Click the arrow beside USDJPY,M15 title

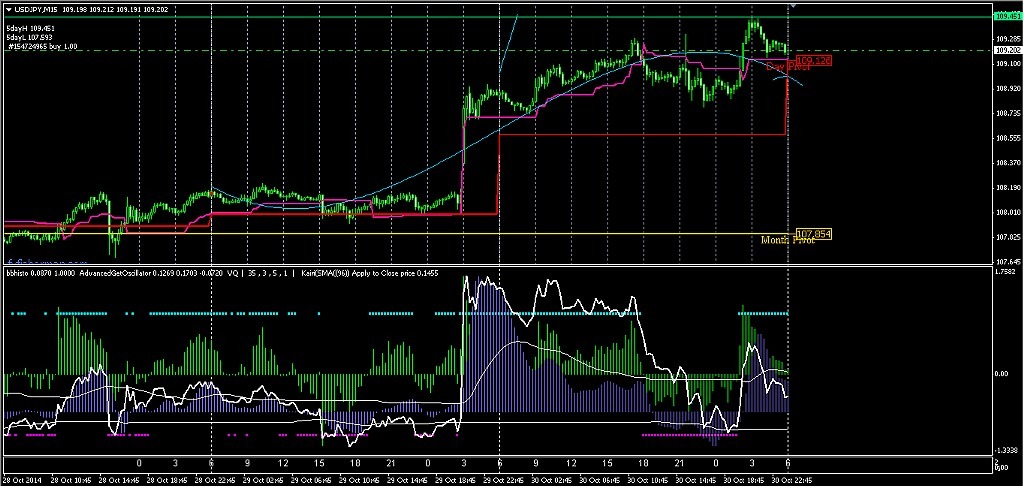click(9, 9)
